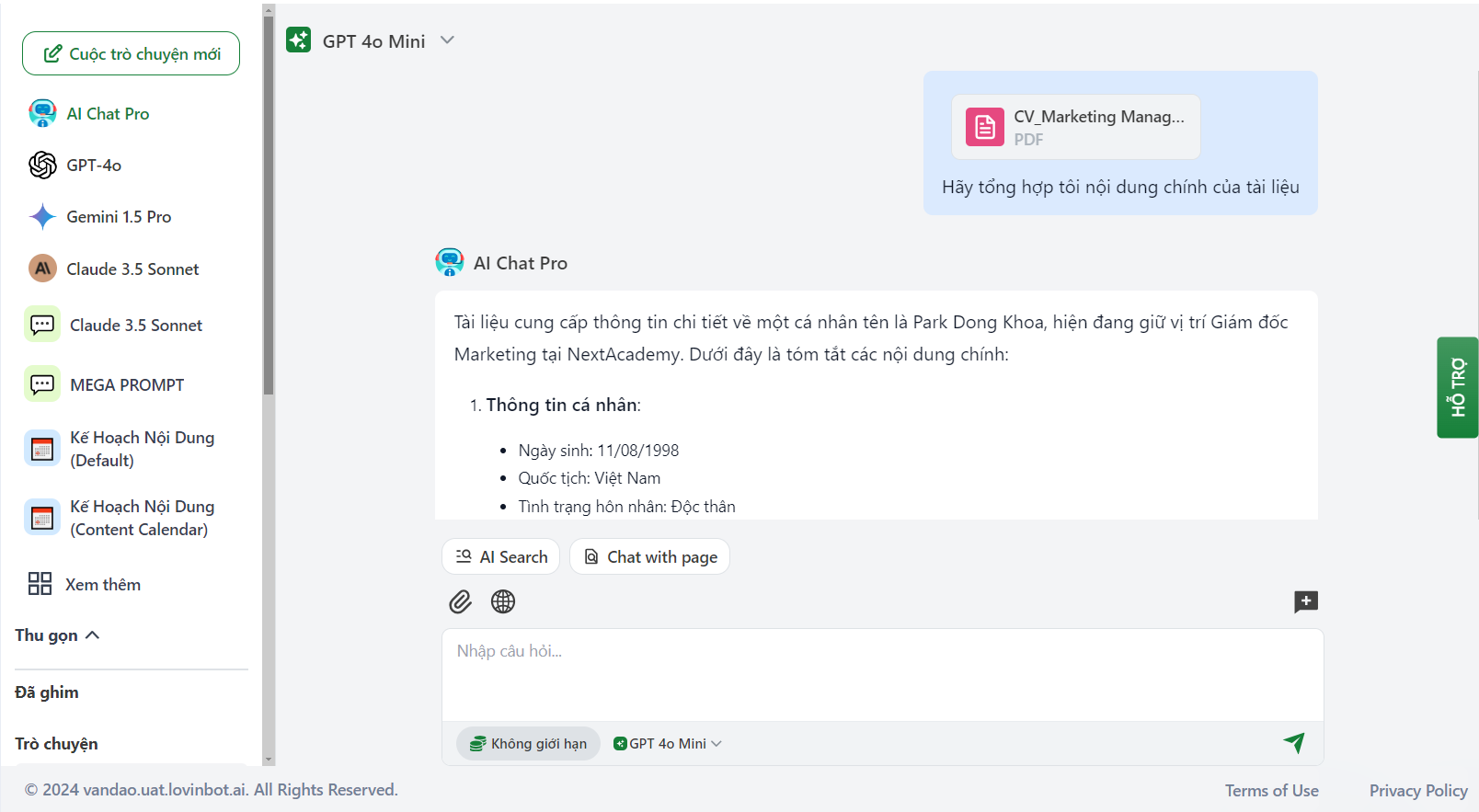Screen dimensions: 1479x812
Task: Start a new chat with Cuộc trò chuyện mới
Action: point(131,53)
